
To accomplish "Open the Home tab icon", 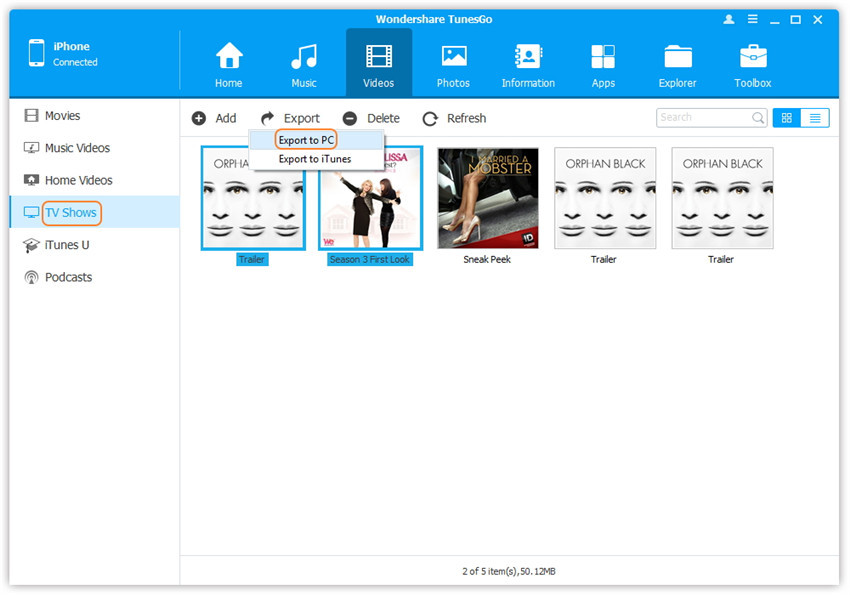I will pos(229,58).
